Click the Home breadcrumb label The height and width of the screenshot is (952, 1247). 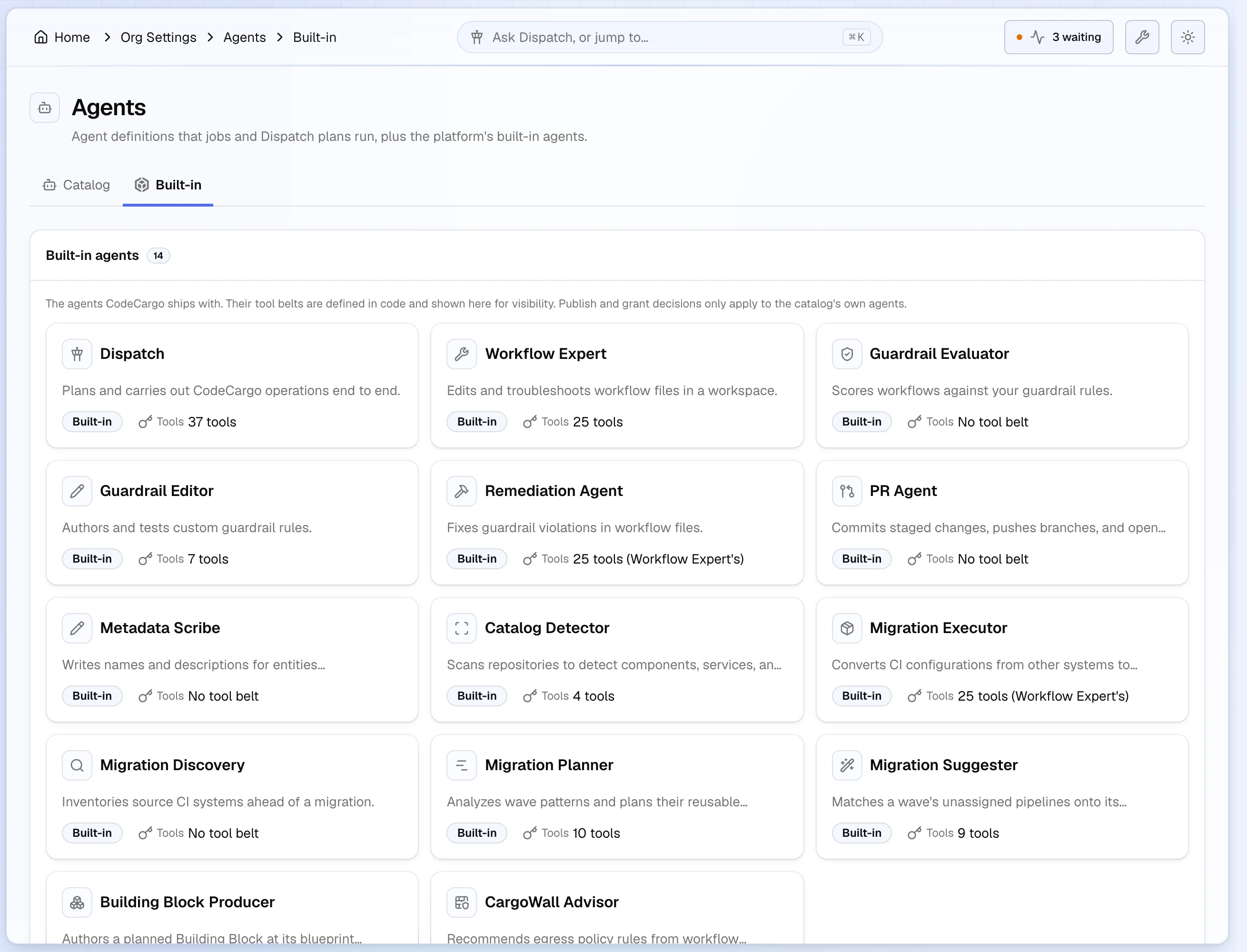tap(72, 38)
